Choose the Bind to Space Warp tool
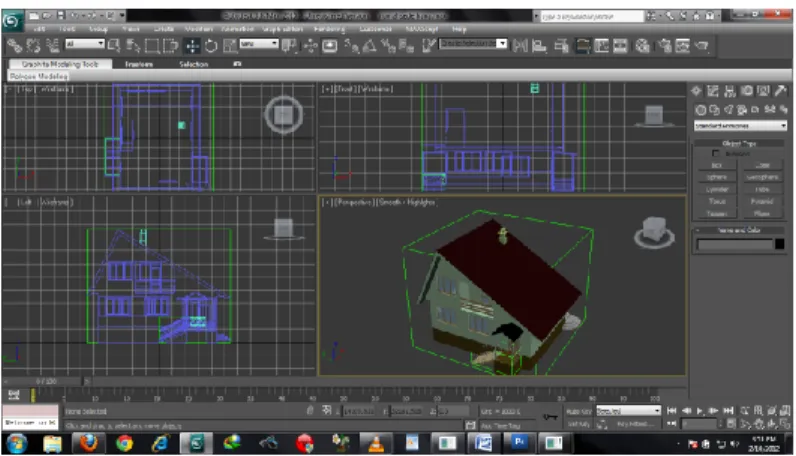Viewport: 796px width, 456px height. [52, 46]
